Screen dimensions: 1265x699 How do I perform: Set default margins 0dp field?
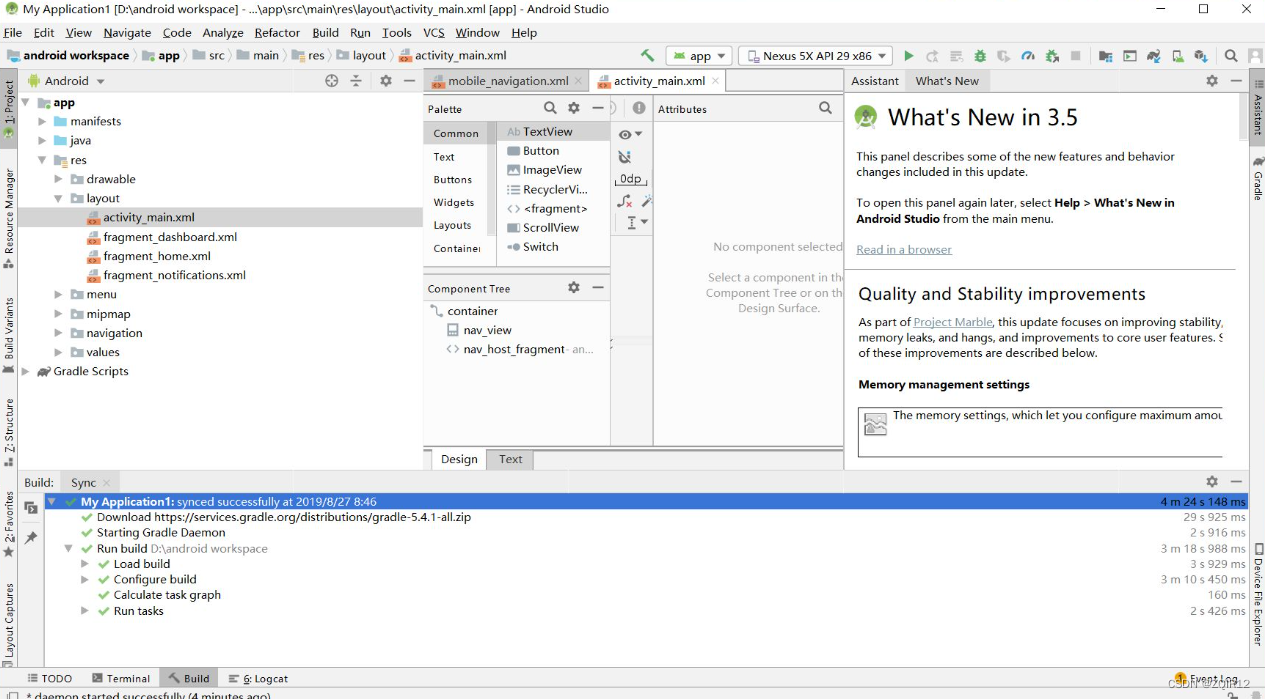(x=631, y=179)
